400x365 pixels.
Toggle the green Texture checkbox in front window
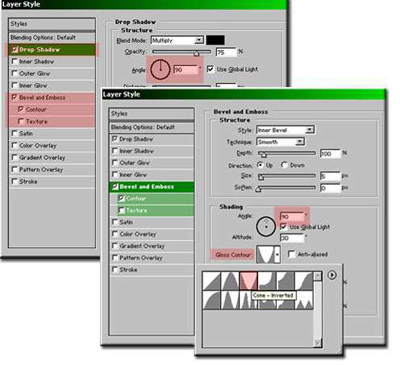(x=122, y=210)
